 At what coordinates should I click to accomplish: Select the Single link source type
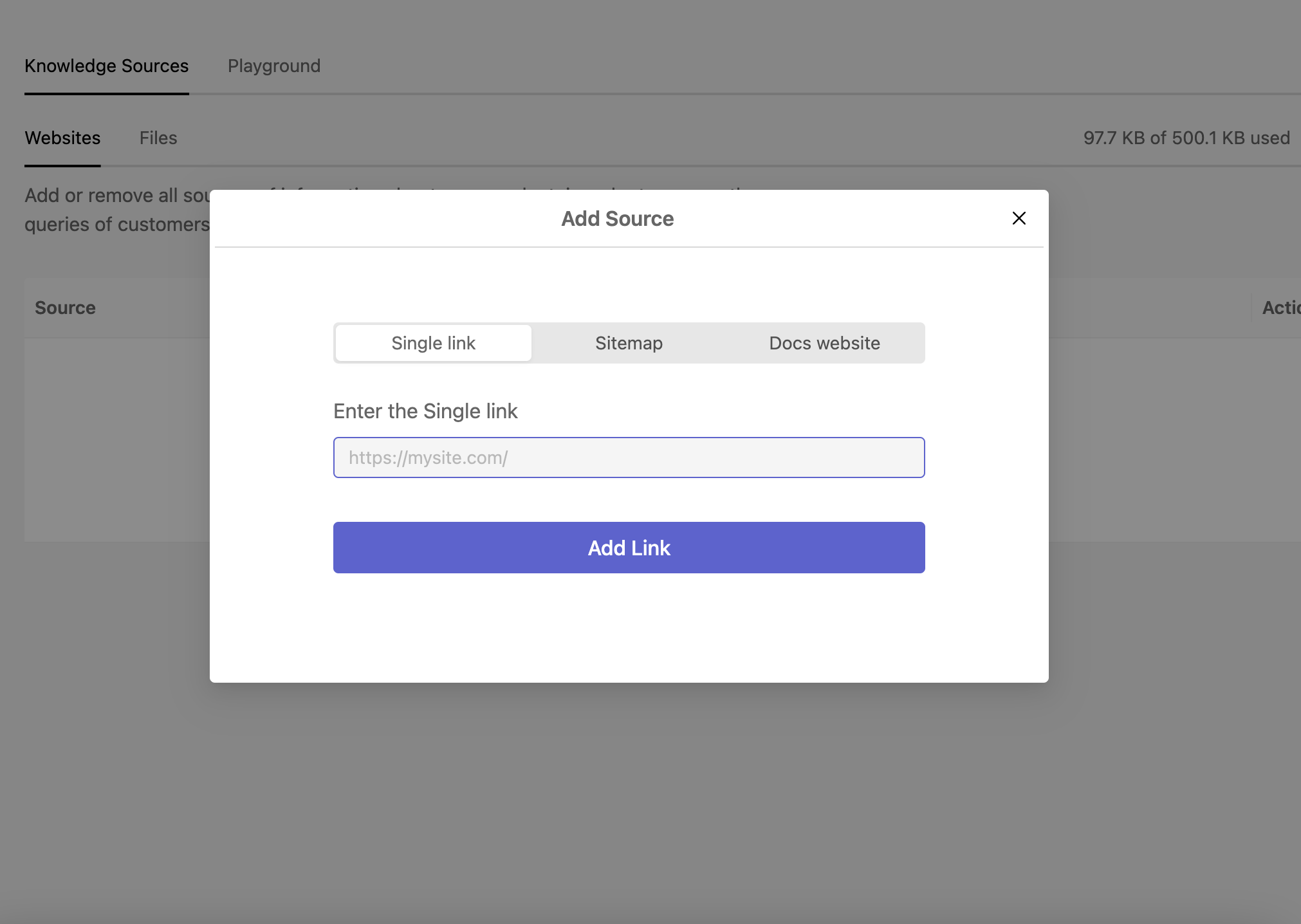(433, 343)
